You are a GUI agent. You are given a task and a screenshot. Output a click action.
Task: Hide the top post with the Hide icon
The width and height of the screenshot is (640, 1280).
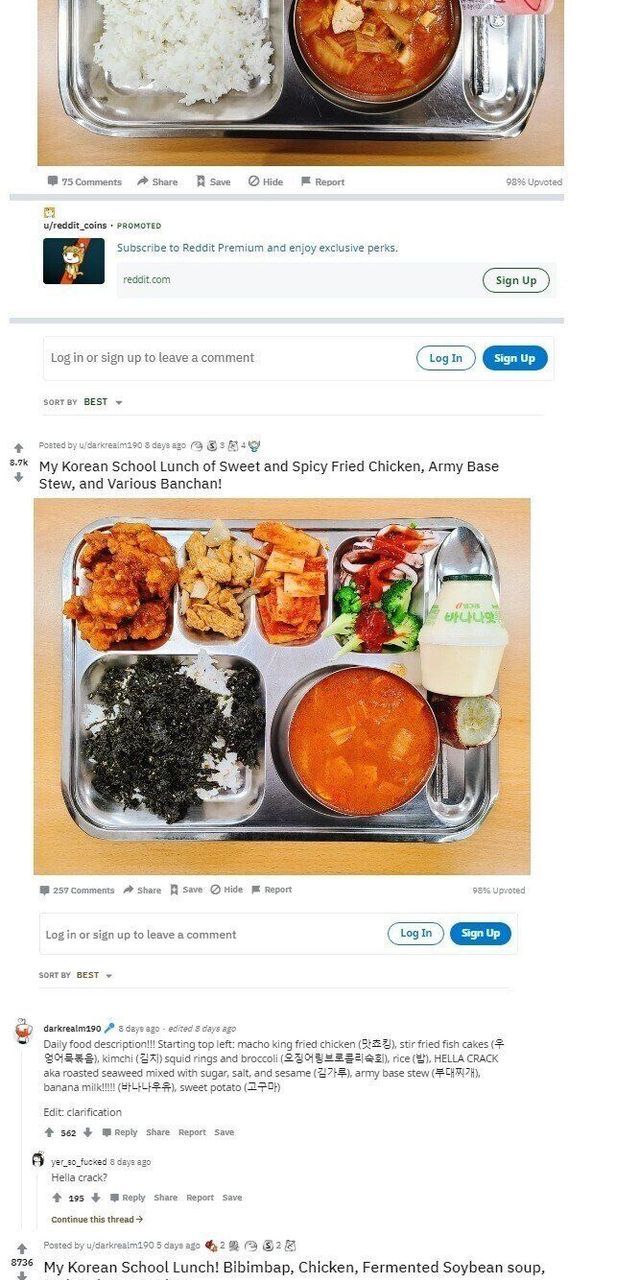pyautogui.click(x=266, y=182)
